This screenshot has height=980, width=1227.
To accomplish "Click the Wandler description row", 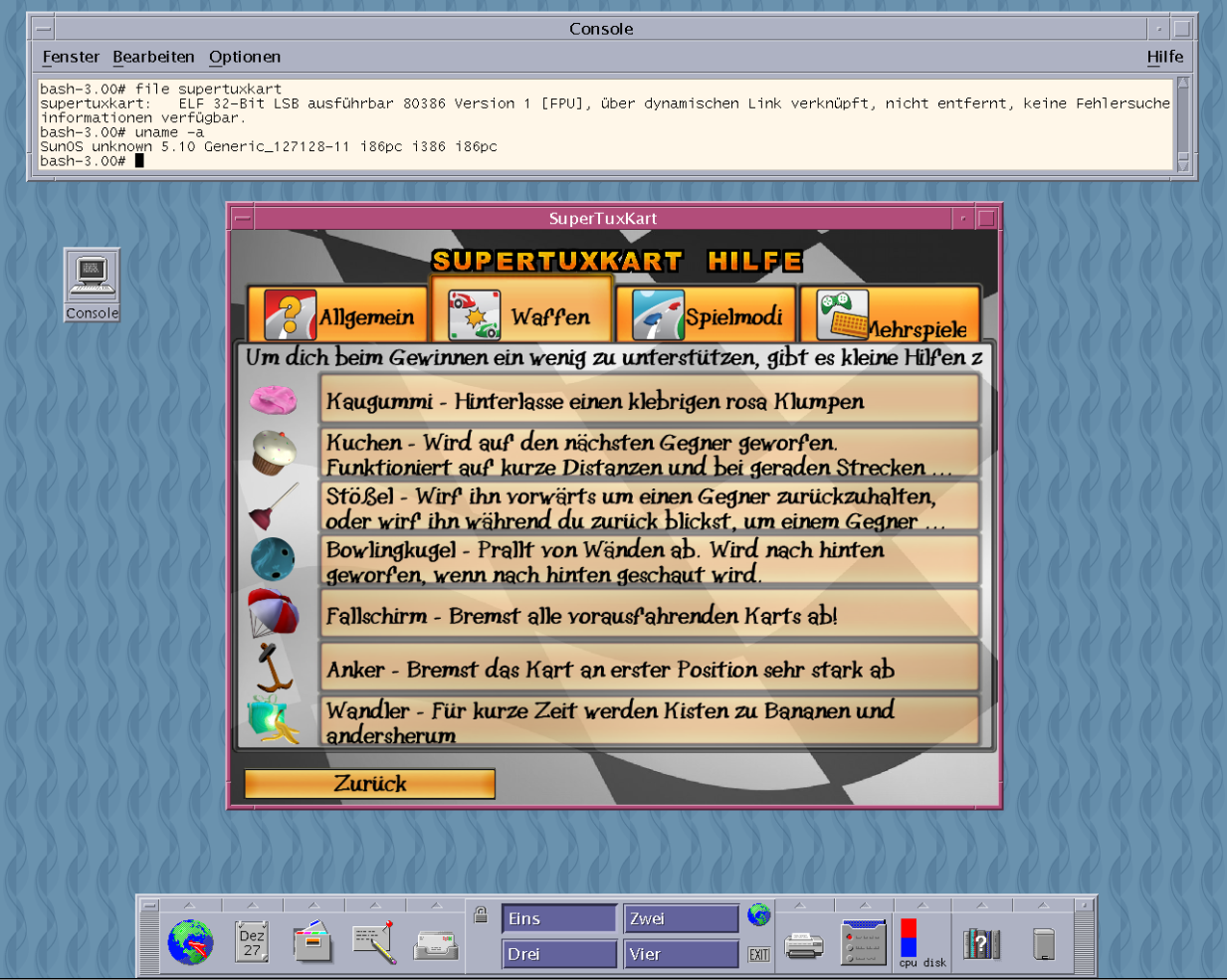I will pos(649,721).
